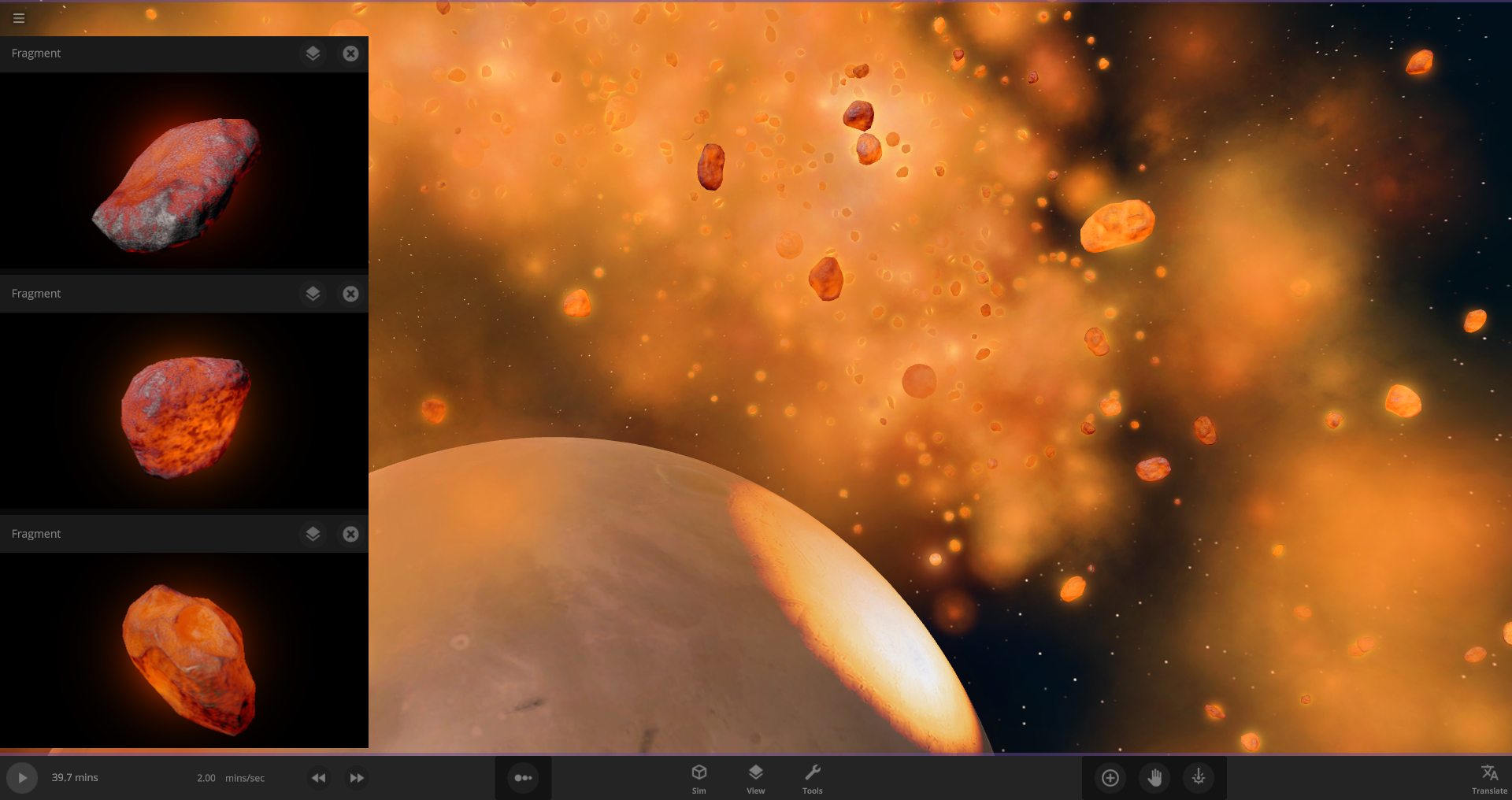Viewport: 1512px width, 800px height.
Task: Close the top Fragment panel
Action: (350, 54)
